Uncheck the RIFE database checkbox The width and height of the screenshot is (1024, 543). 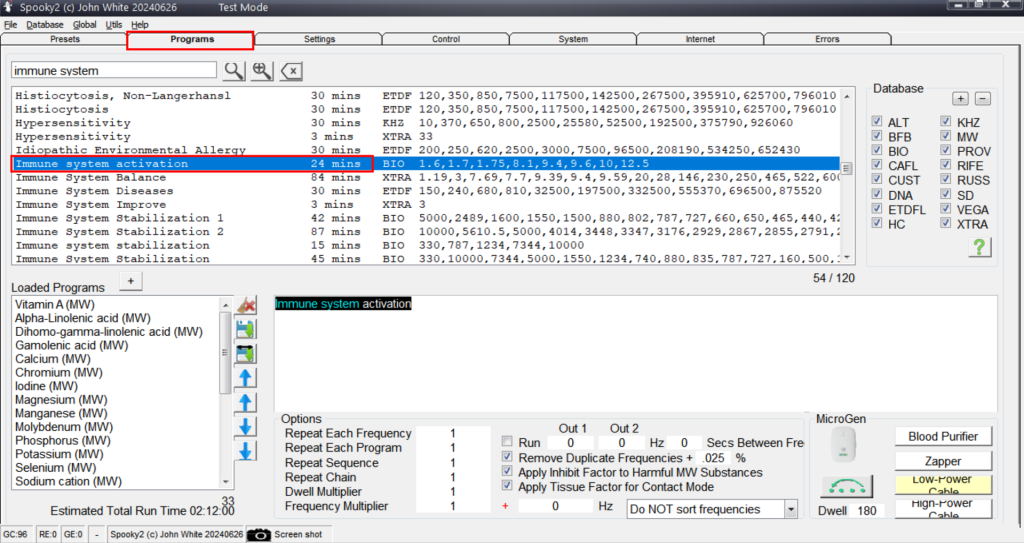pos(946,166)
